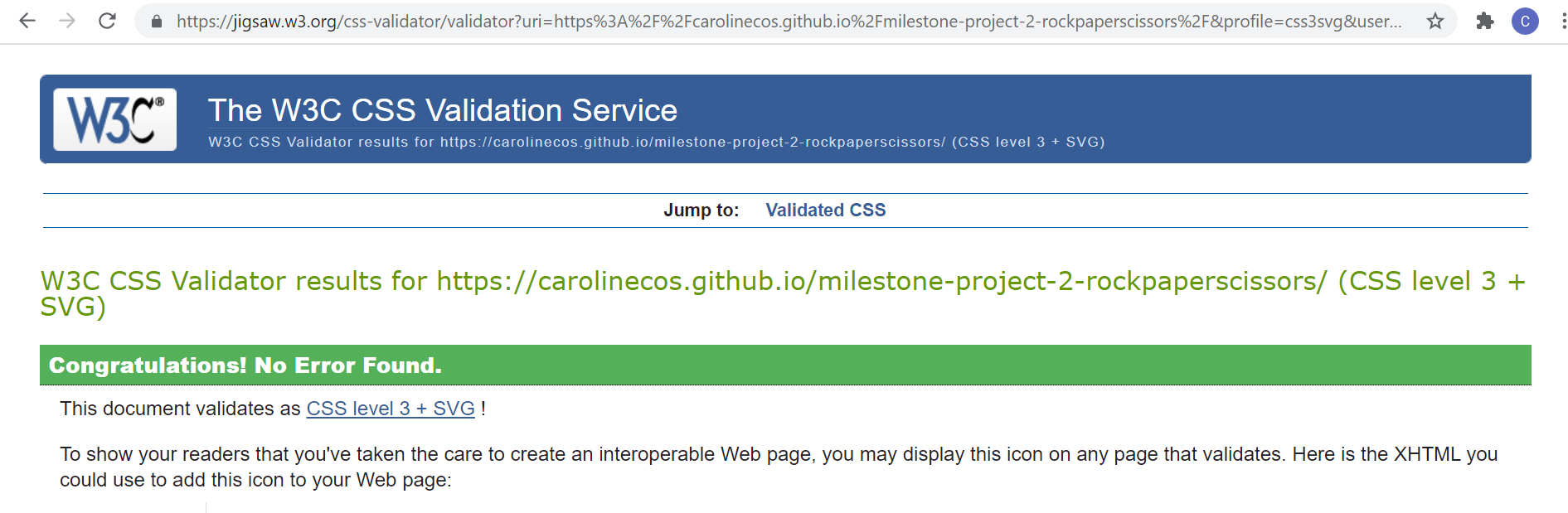
Task: Reload the validation results page
Action: (108, 22)
